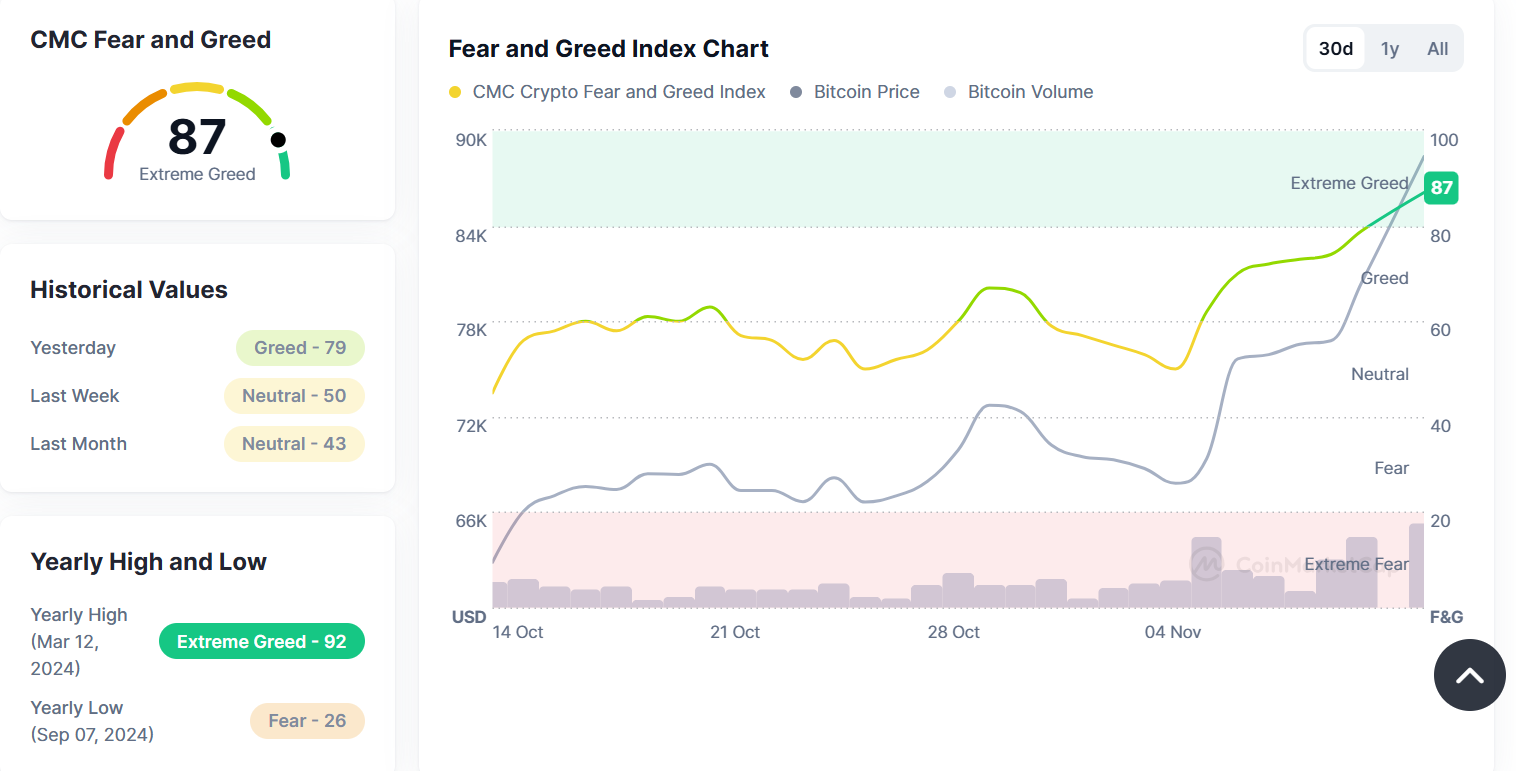
Task: Click the scroll-to-top arrow button
Action: click(1469, 676)
